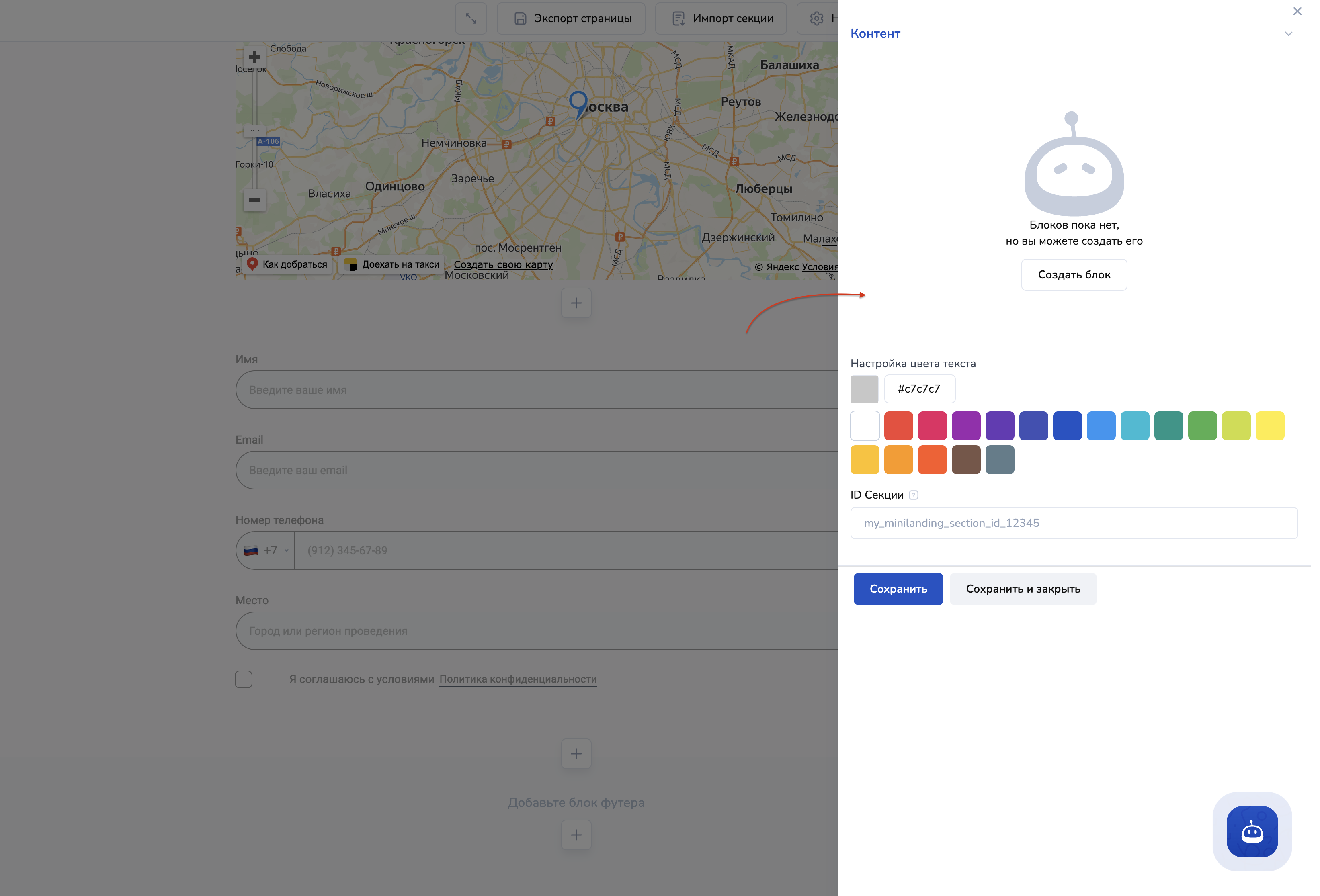
Task: Click Импорт секции toolbar button
Action: pos(721,18)
